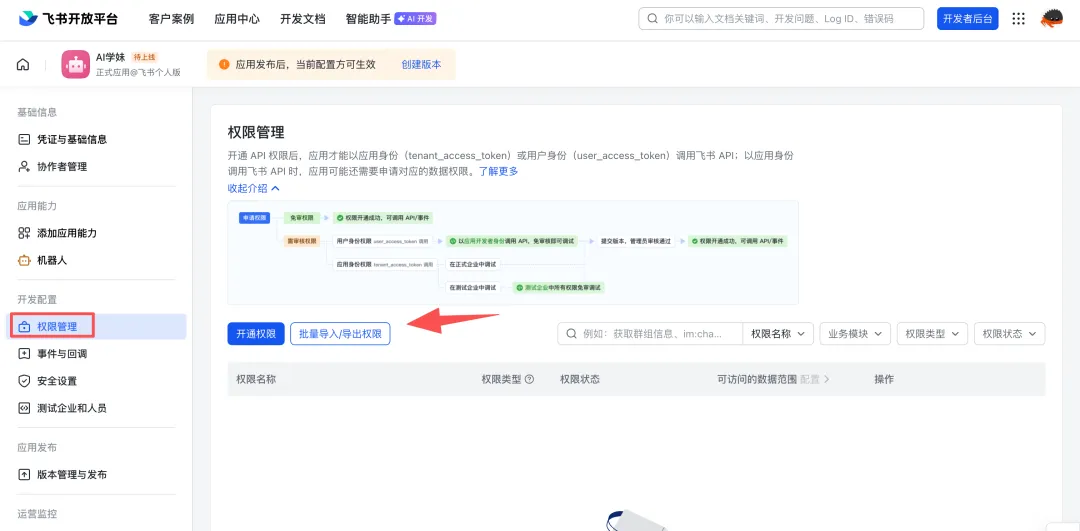Click the 版本管理与发布 upload icon
This screenshot has height=531, width=1080.
24,475
